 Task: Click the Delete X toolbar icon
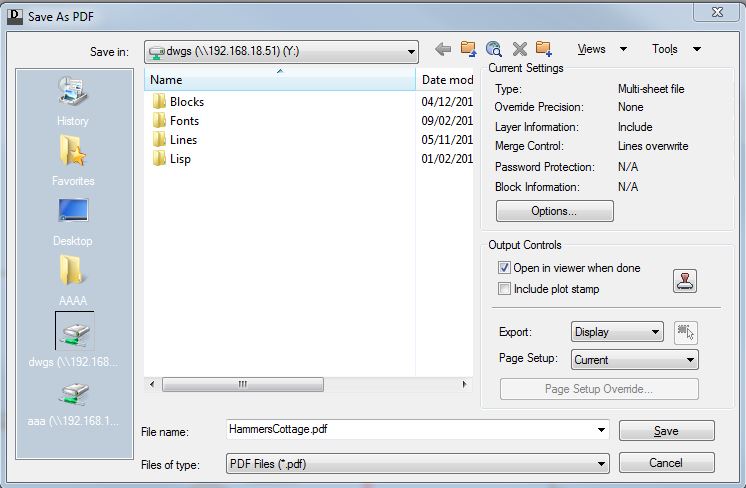tap(520, 49)
